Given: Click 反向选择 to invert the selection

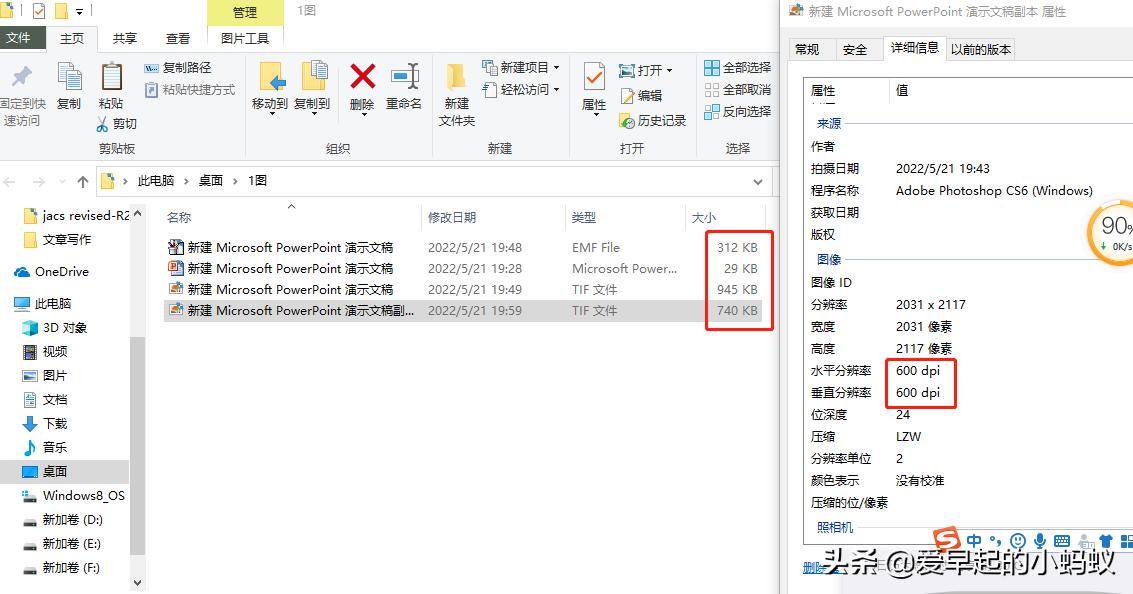Looking at the screenshot, I should 743,114.
